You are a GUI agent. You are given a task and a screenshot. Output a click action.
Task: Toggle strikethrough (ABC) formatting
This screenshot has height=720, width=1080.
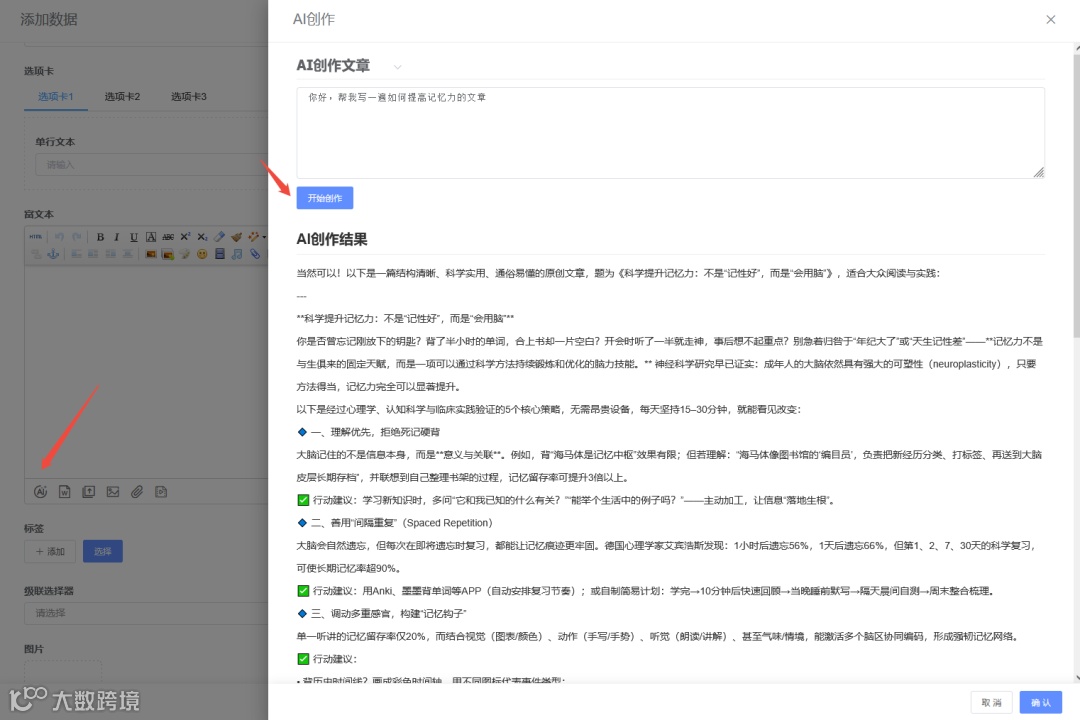click(x=168, y=237)
